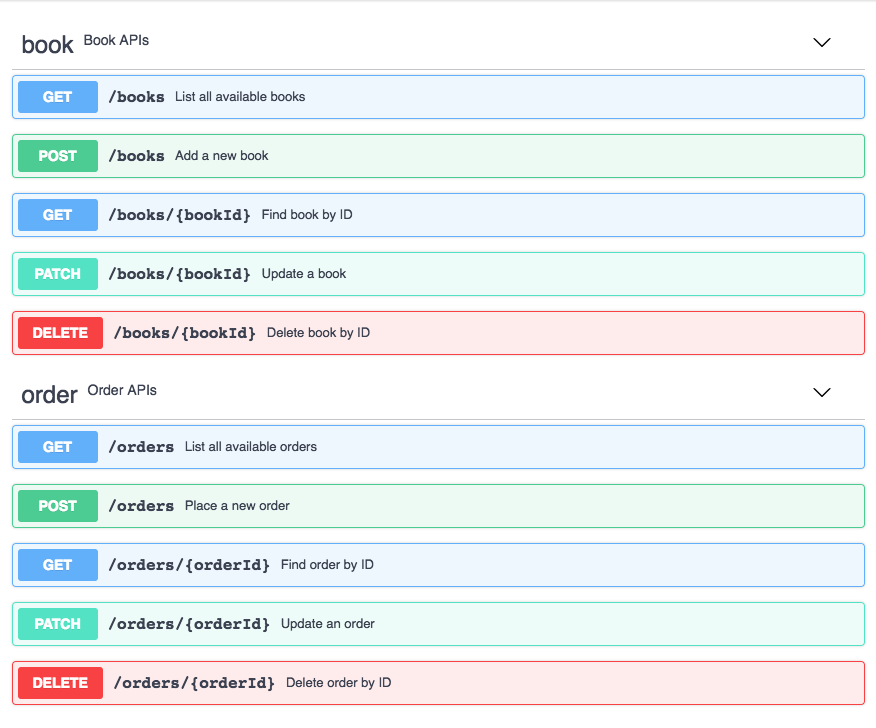Screen dimensions: 876x728
Task: Expand the List all available books operation
Action: [439, 97]
